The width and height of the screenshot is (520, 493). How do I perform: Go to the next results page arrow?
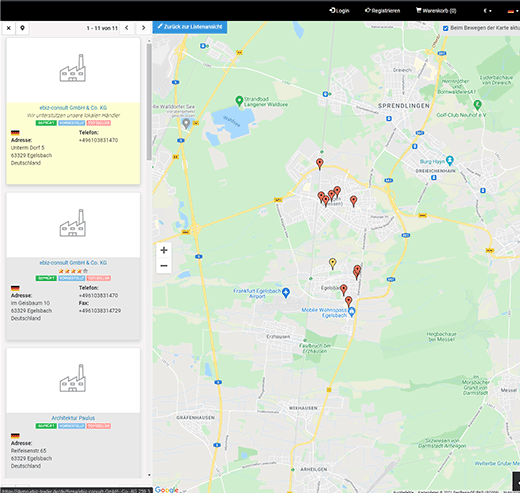pyautogui.click(x=143, y=28)
